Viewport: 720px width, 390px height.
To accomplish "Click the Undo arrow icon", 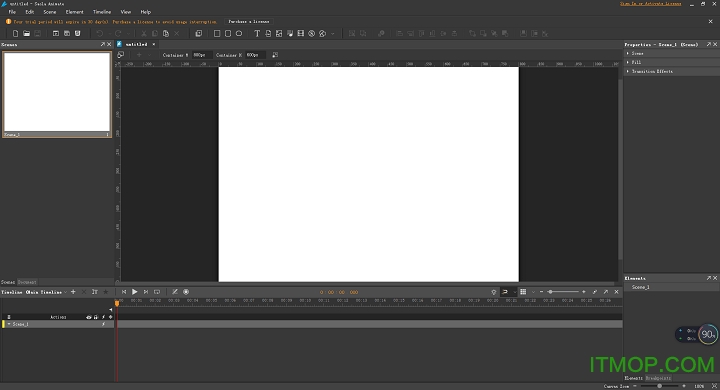I will point(100,34).
